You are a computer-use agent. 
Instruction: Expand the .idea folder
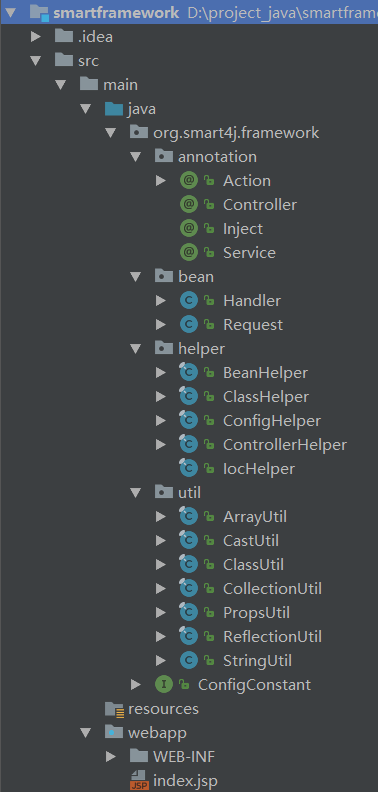click(x=35, y=36)
